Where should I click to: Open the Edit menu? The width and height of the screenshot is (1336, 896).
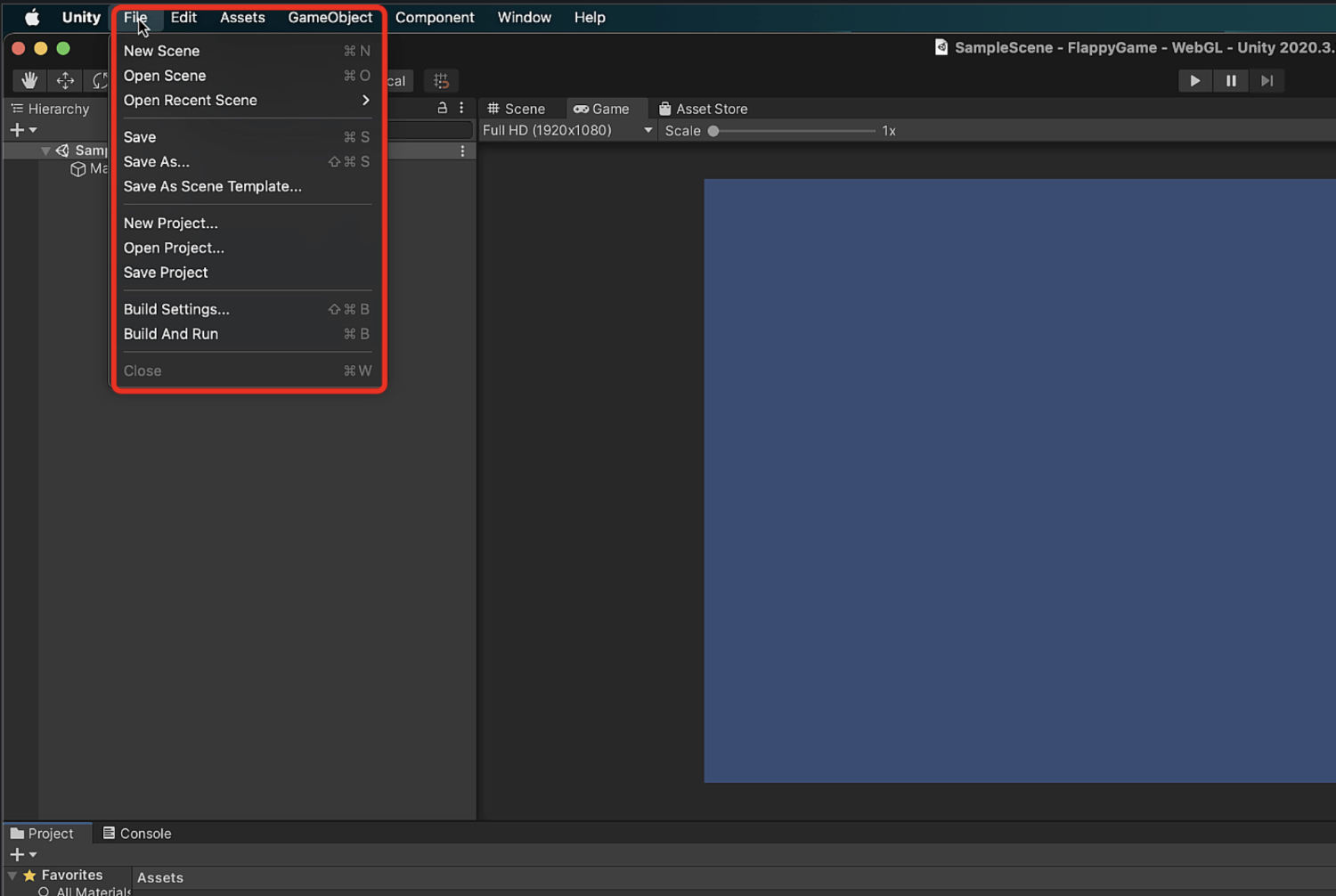click(183, 17)
